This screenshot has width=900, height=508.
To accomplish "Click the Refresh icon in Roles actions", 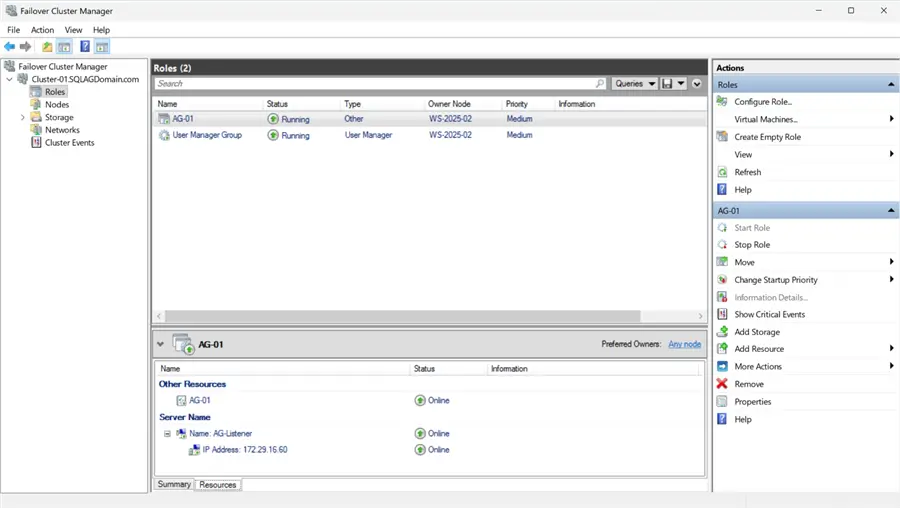I will (722, 172).
